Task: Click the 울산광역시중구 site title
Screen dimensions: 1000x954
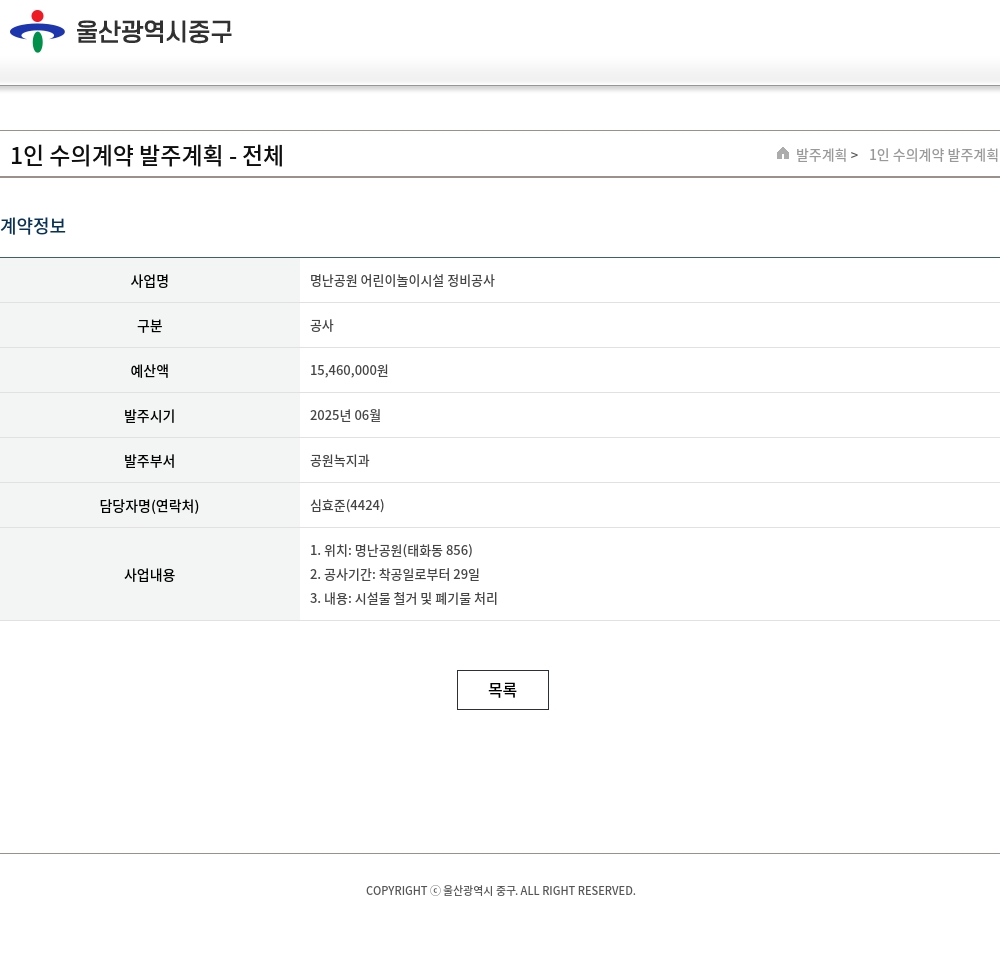Action: pos(154,31)
